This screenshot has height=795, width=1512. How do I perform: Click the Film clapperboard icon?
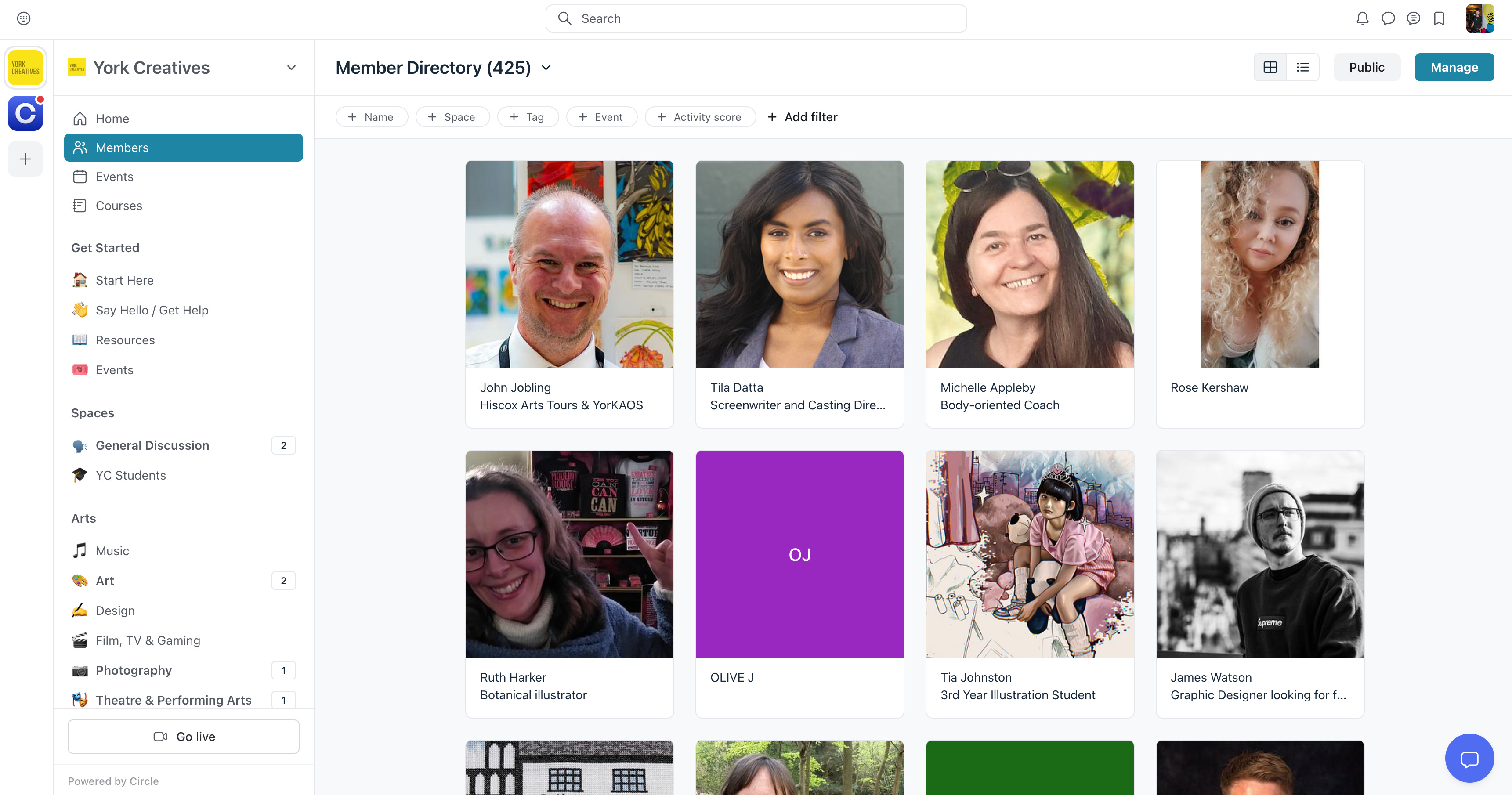[80, 641]
